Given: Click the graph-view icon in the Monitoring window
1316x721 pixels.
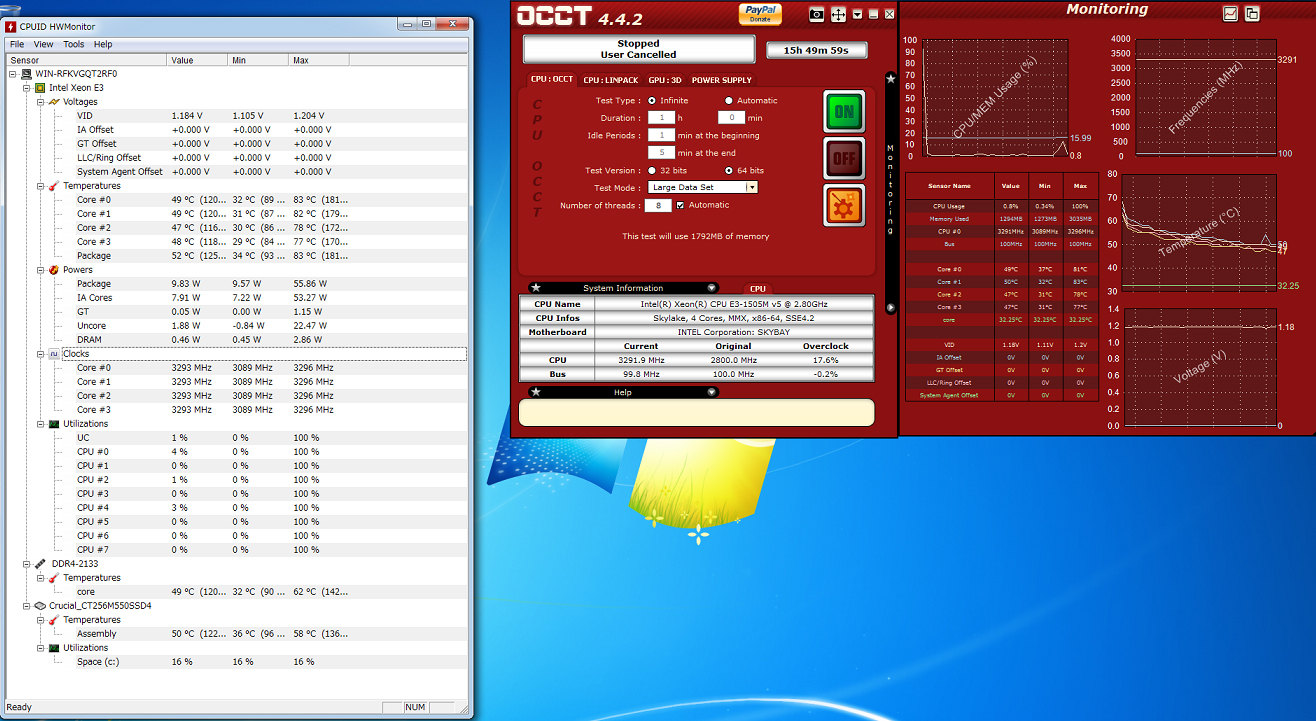Looking at the screenshot, I should coord(1230,13).
